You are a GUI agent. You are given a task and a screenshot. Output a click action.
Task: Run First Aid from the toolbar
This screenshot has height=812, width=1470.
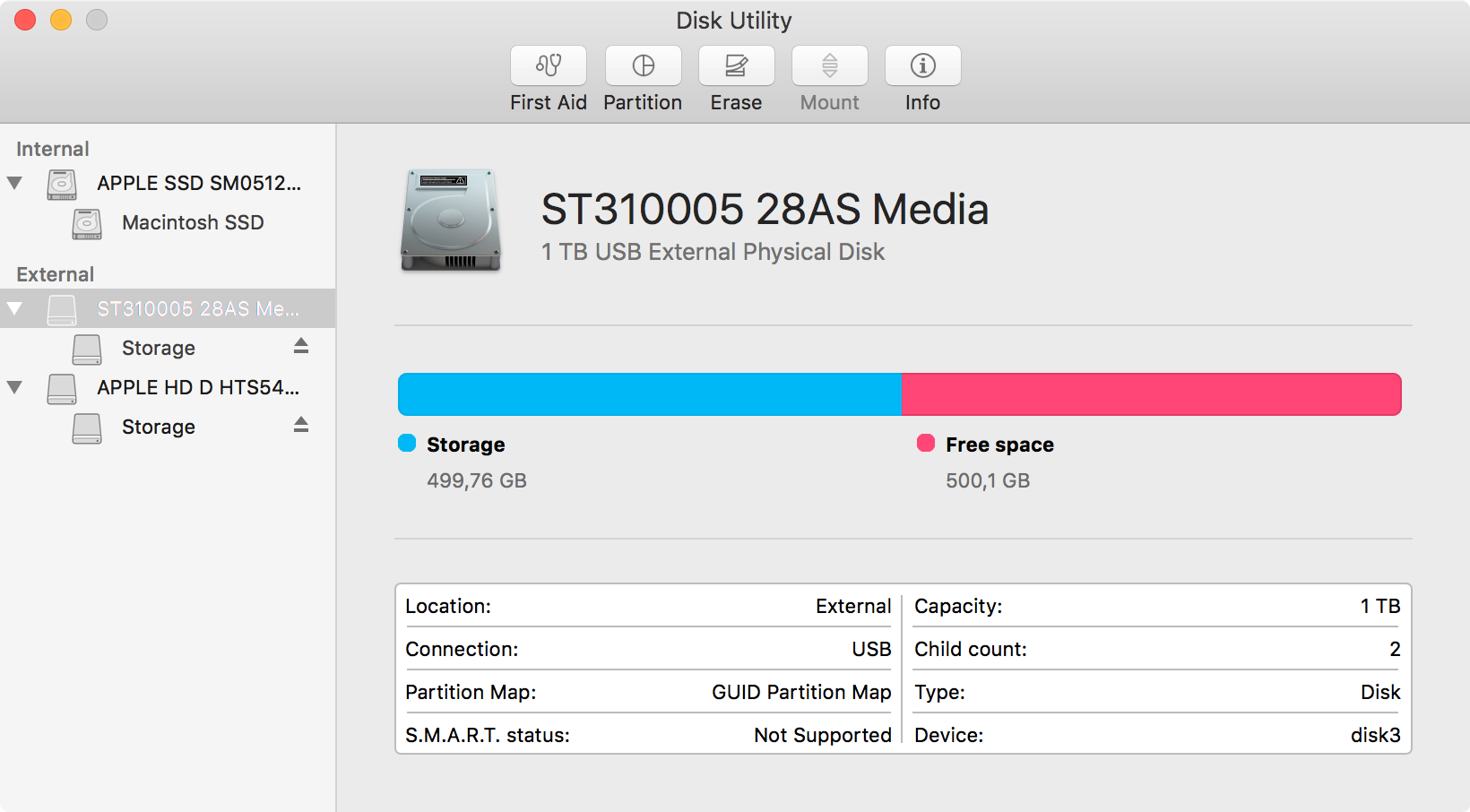coord(549,66)
